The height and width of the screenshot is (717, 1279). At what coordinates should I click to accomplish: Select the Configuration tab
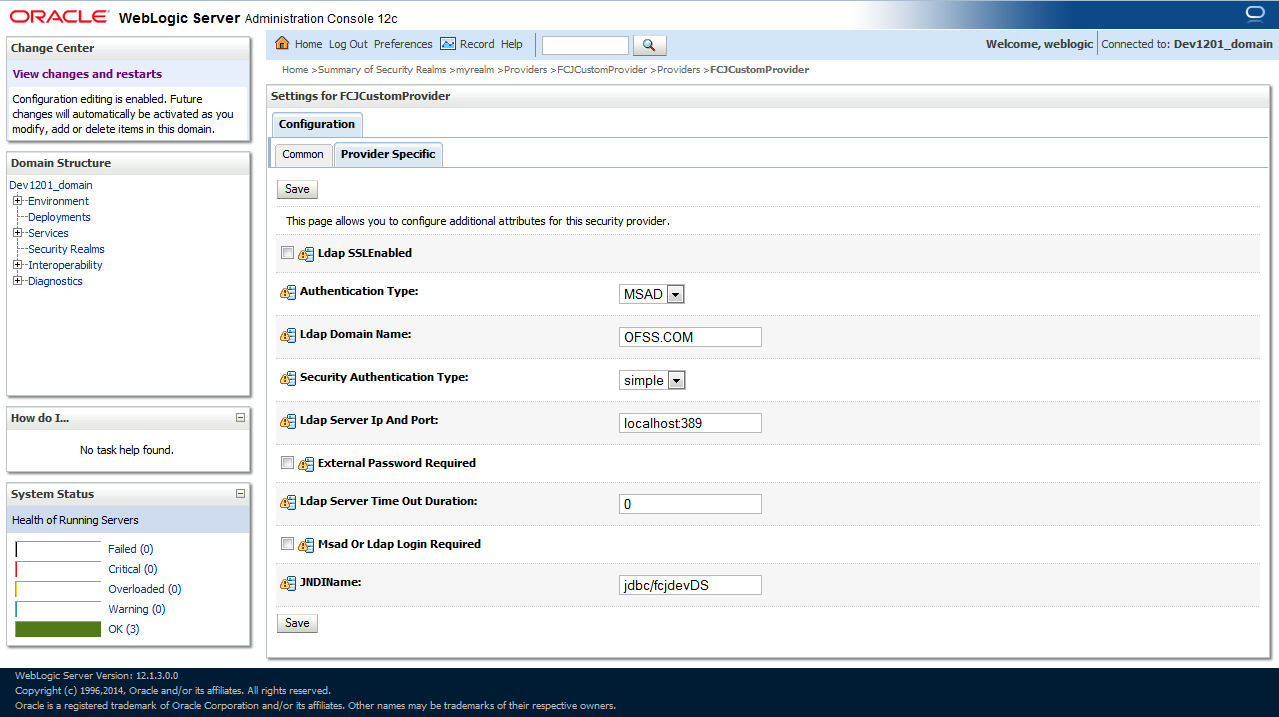point(317,124)
